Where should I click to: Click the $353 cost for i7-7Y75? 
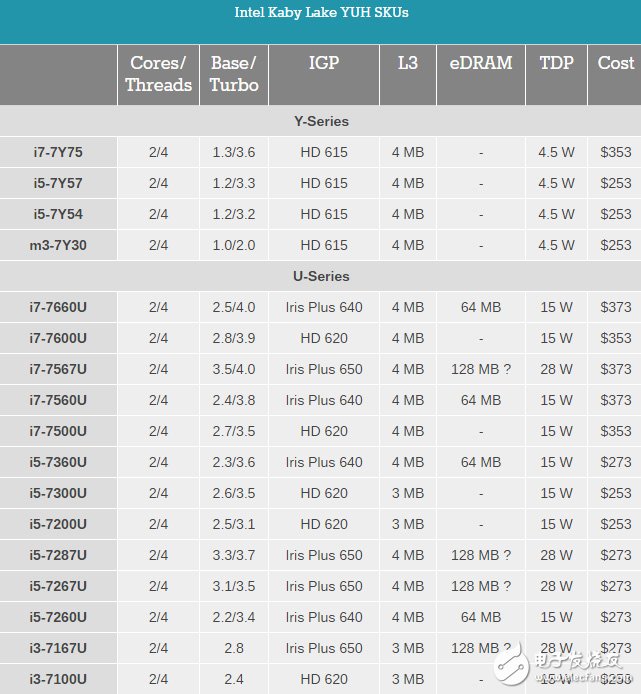[x=615, y=152]
